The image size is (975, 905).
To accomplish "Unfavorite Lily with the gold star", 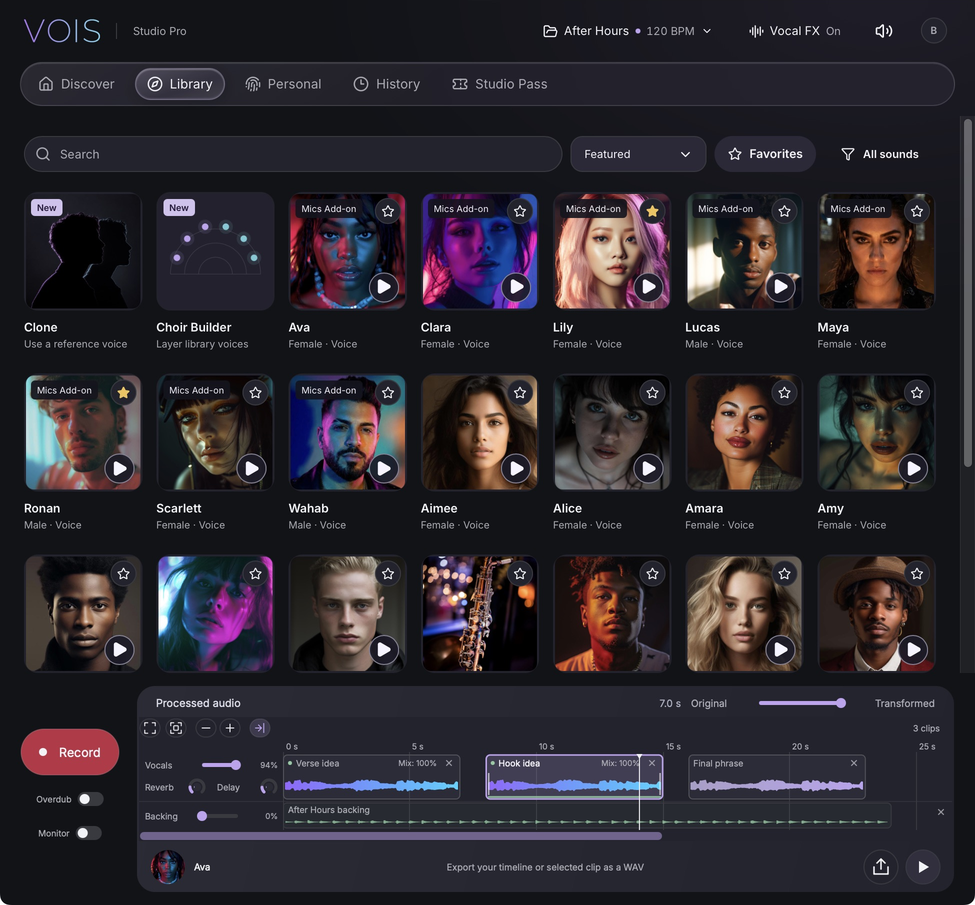I will tap(652, 211).
